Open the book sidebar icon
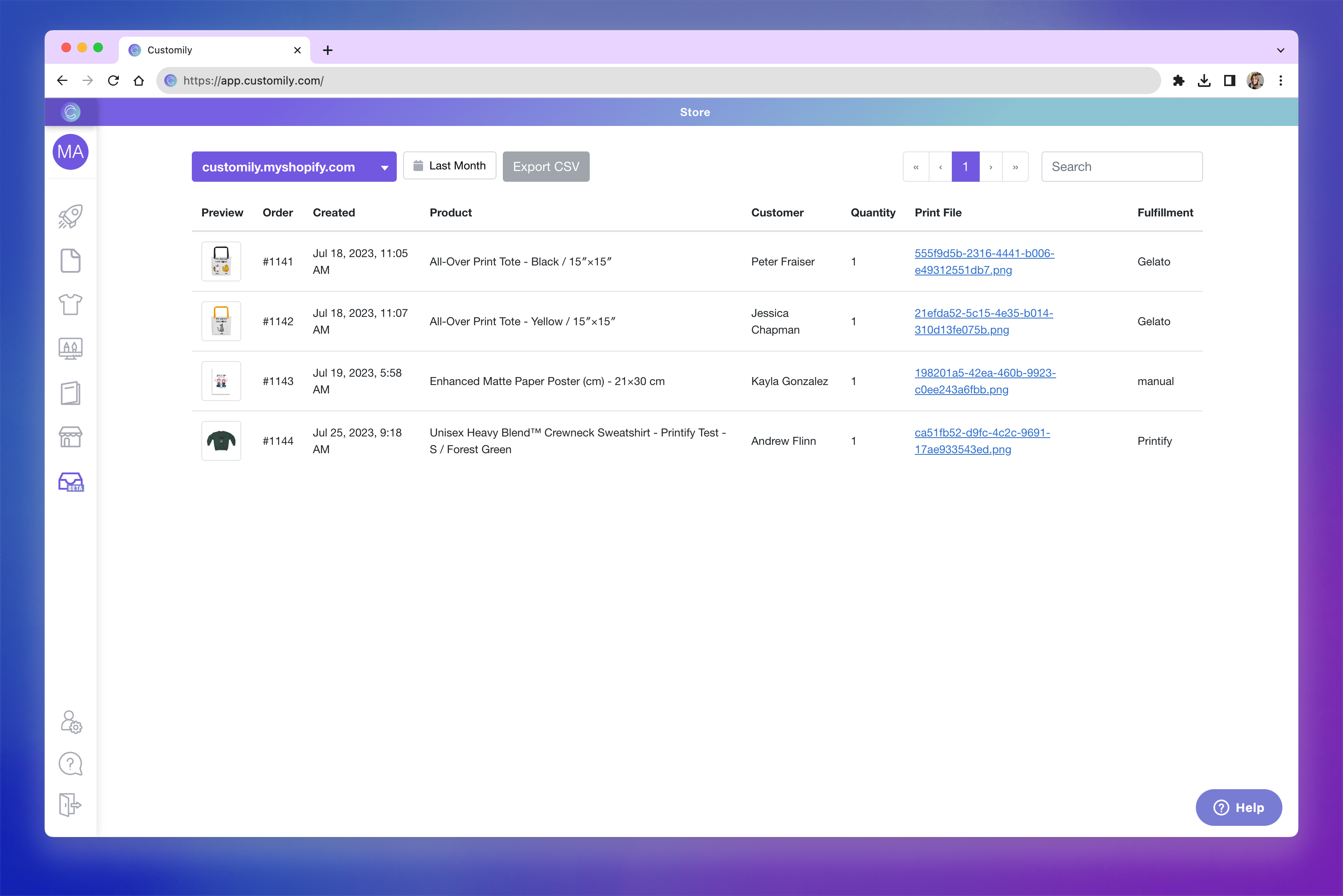Image resolution: width=1343 pixels, height=896 pixels. (70, 393)
